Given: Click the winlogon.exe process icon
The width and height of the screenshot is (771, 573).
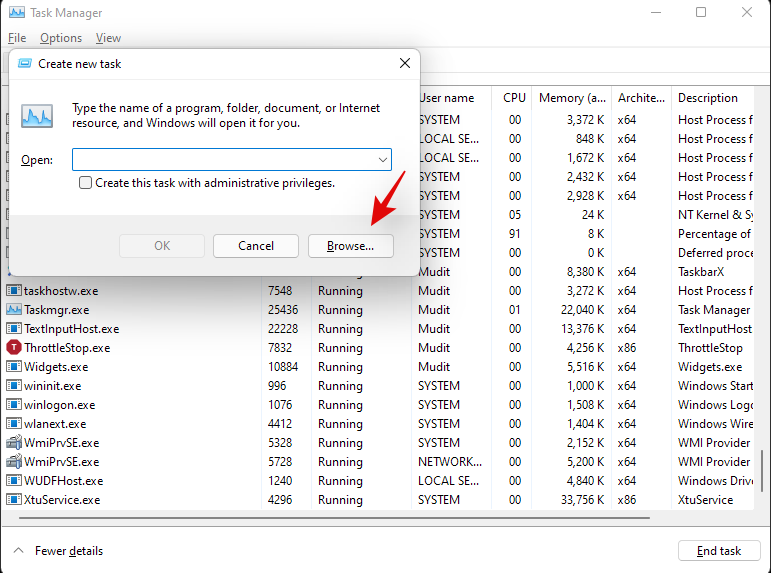Looking at the screenshot, I should (14, 405).
